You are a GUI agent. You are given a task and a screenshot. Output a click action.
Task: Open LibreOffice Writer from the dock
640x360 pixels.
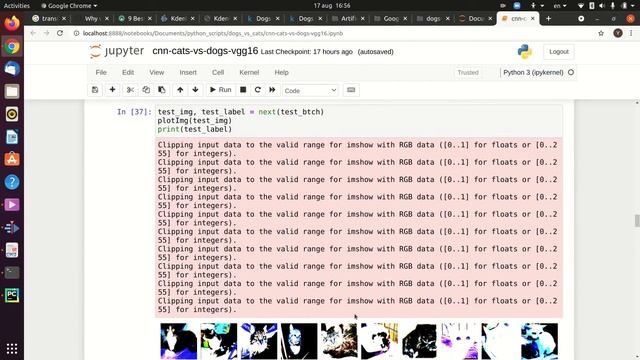(x=12, y=137)
